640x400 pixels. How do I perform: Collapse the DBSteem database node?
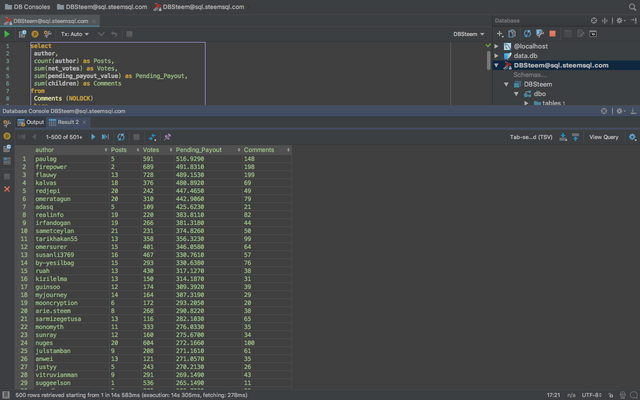click(506, 84)
